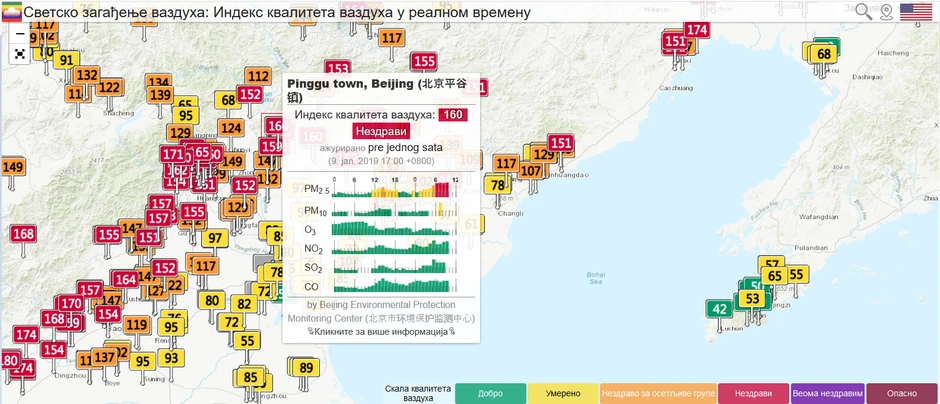Click the PM2.5 history chart
The width and height of the screenshot is (940, 404).
point(394,188)
